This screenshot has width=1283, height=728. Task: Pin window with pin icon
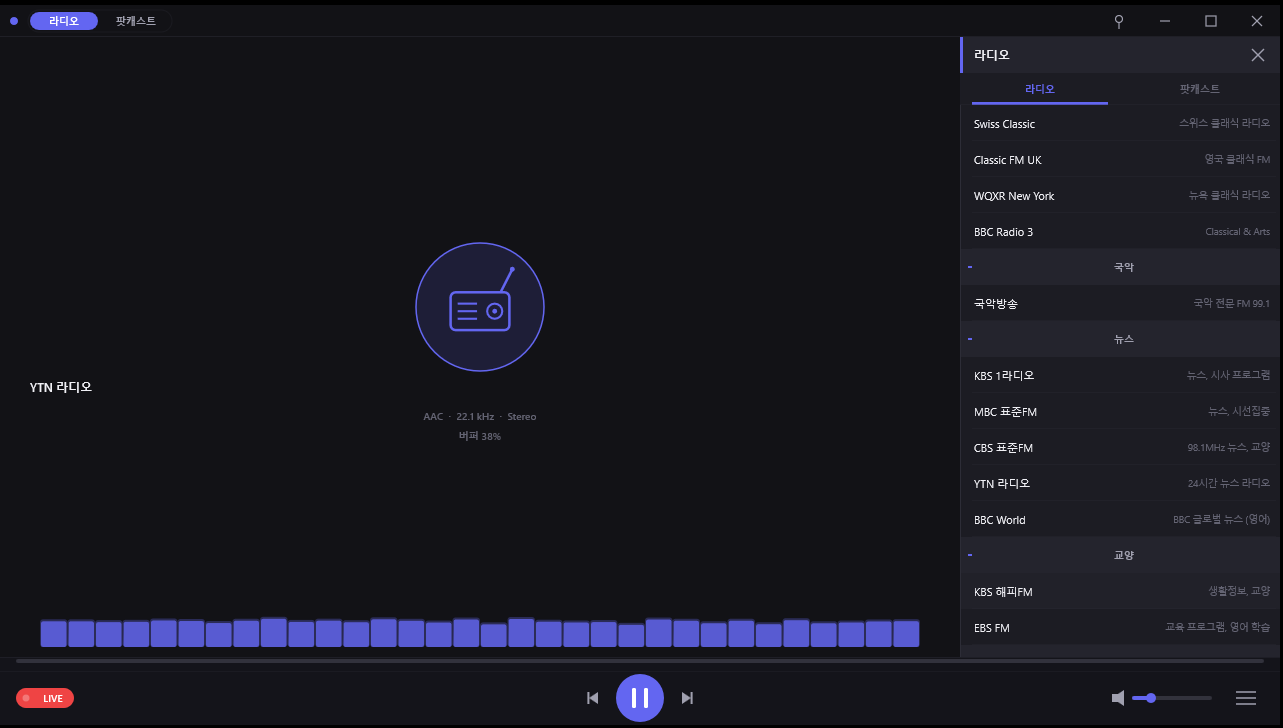click(1119, 21)
